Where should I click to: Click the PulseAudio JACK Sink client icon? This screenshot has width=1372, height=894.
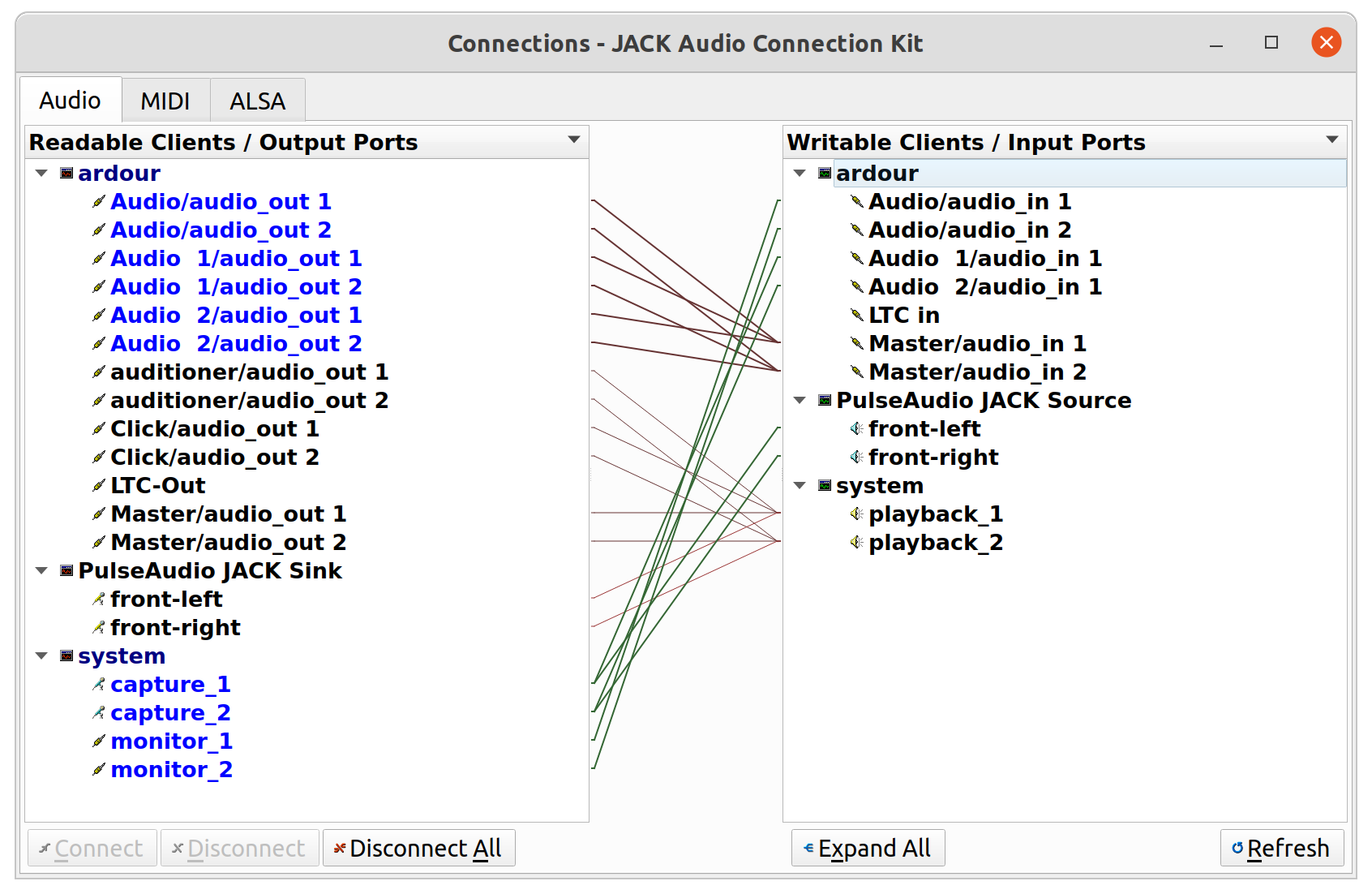pyautogui.click(x=67, y=570)
